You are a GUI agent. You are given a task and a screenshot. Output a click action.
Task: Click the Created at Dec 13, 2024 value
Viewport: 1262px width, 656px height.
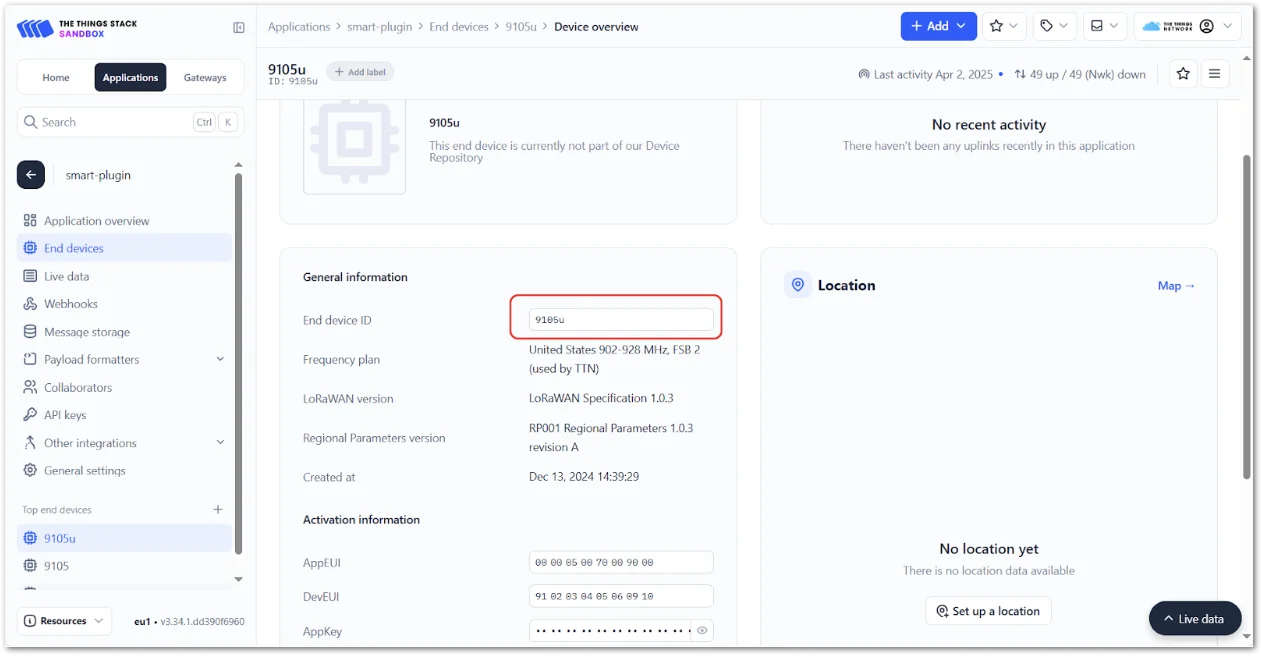(584, 477)
